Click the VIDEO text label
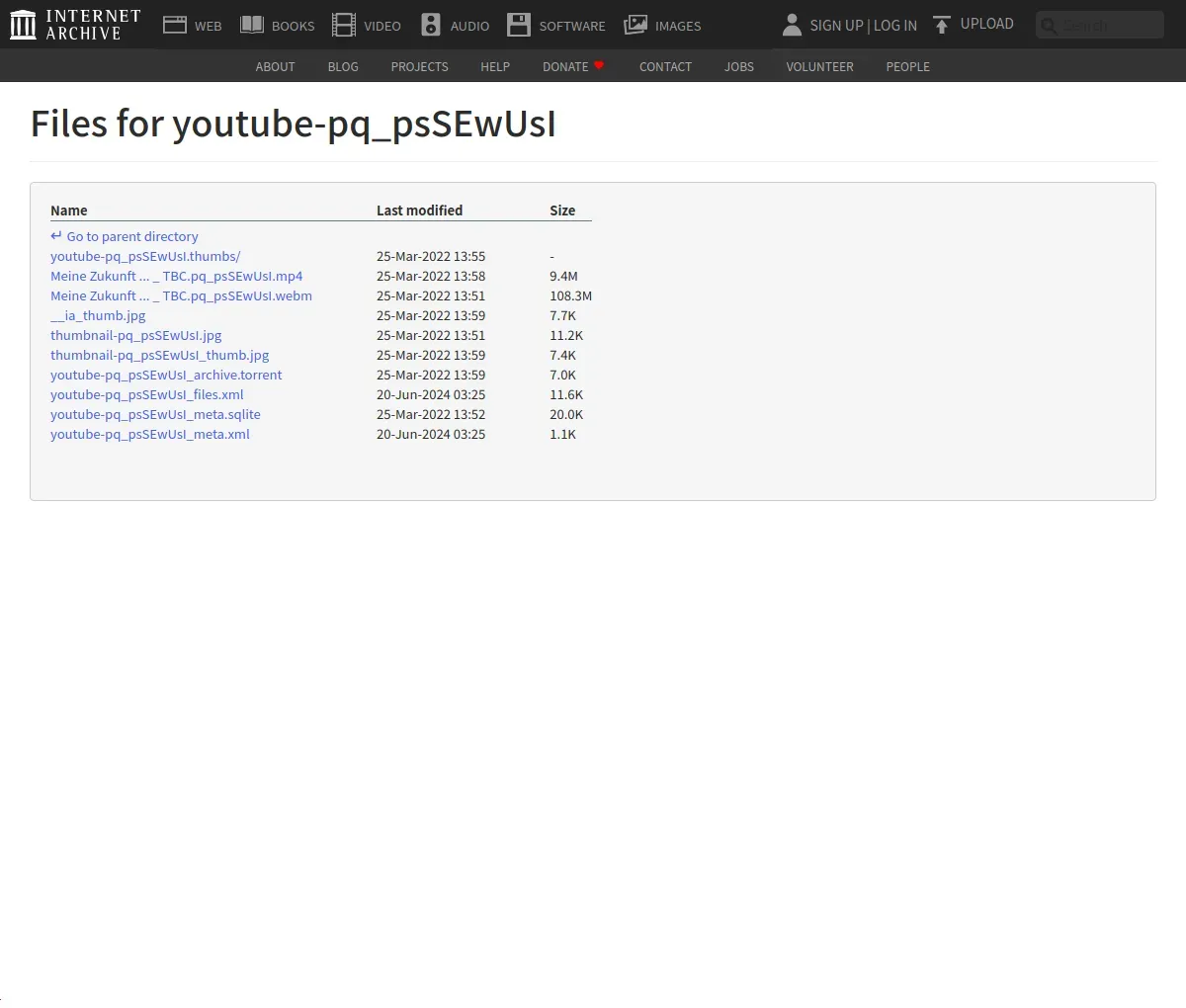 [x=382, y=26]
